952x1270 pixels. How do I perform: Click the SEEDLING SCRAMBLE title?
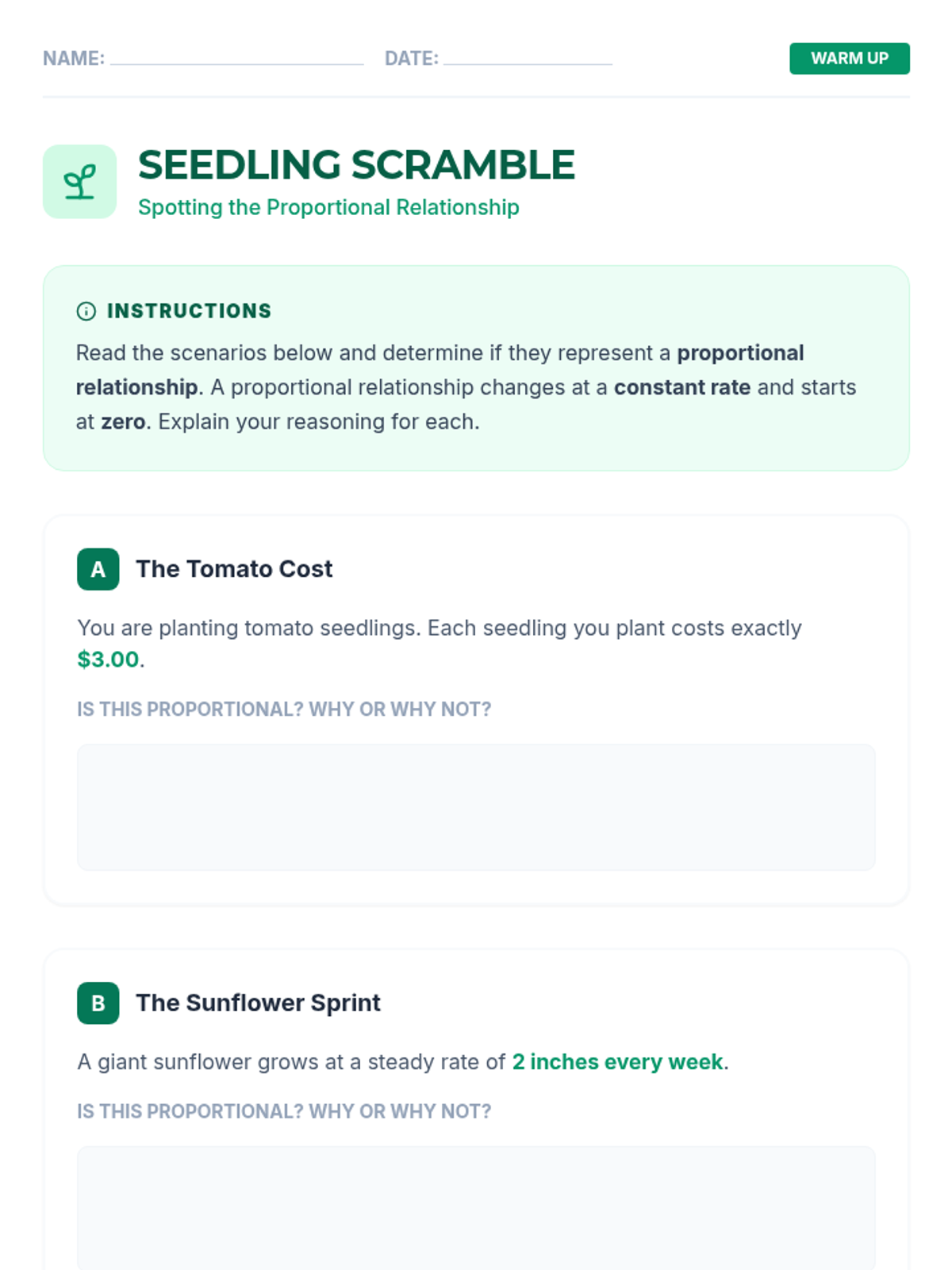pos(356,165)
